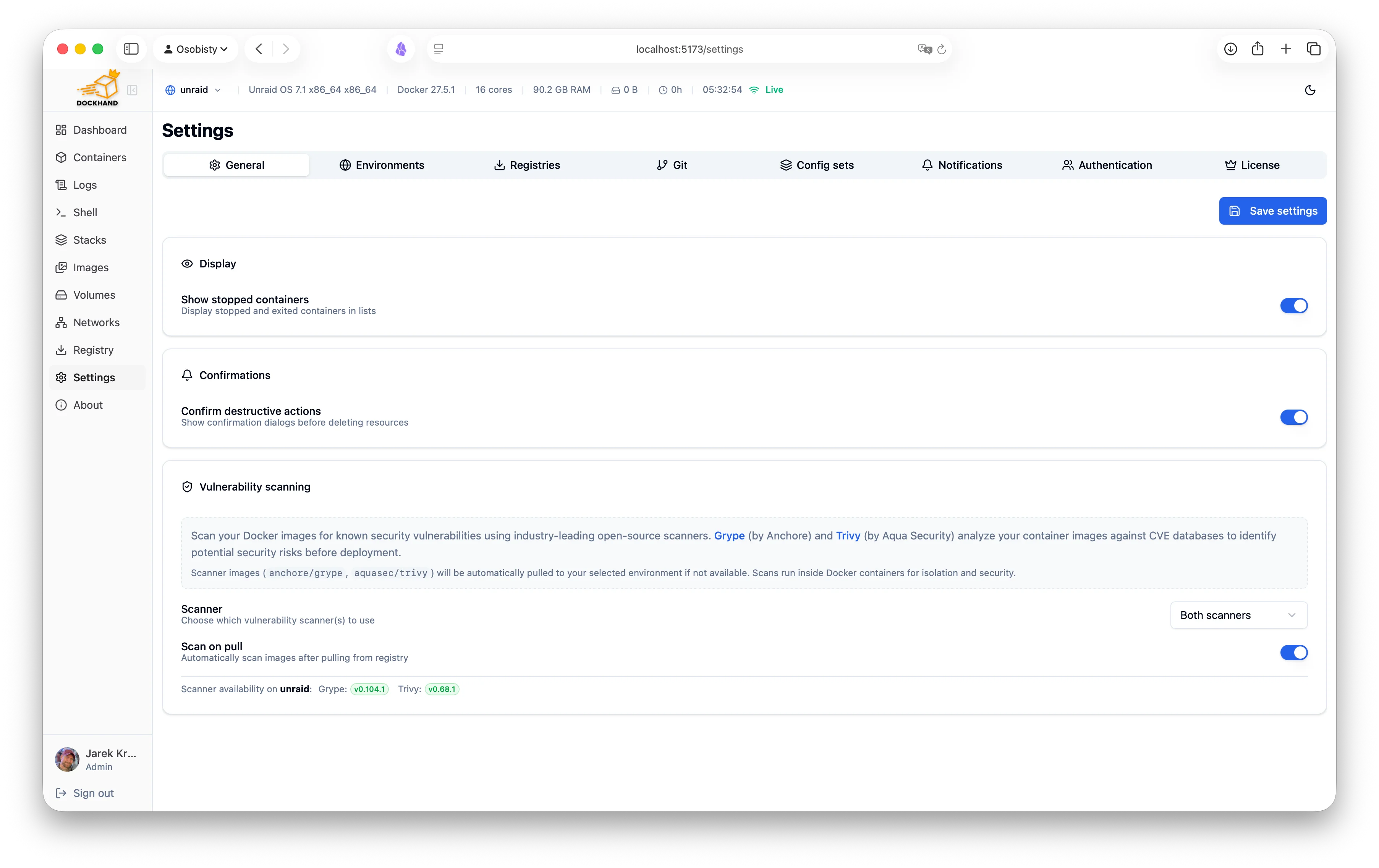Viewport: 1379px width, 868px height.
Task: Open the Networks sidebar item
Action: 96,322
